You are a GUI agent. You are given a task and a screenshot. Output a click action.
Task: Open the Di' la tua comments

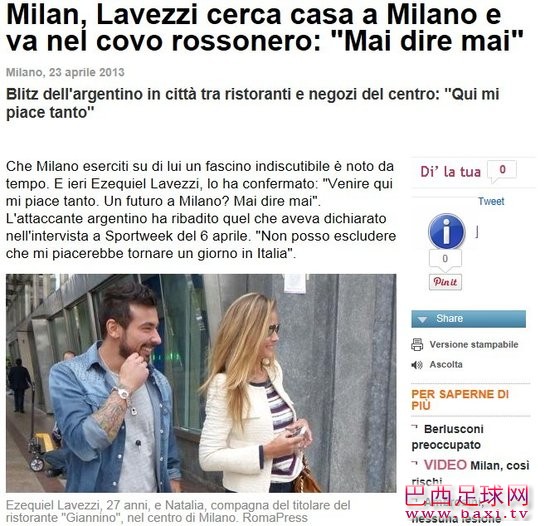coord(450,172)
